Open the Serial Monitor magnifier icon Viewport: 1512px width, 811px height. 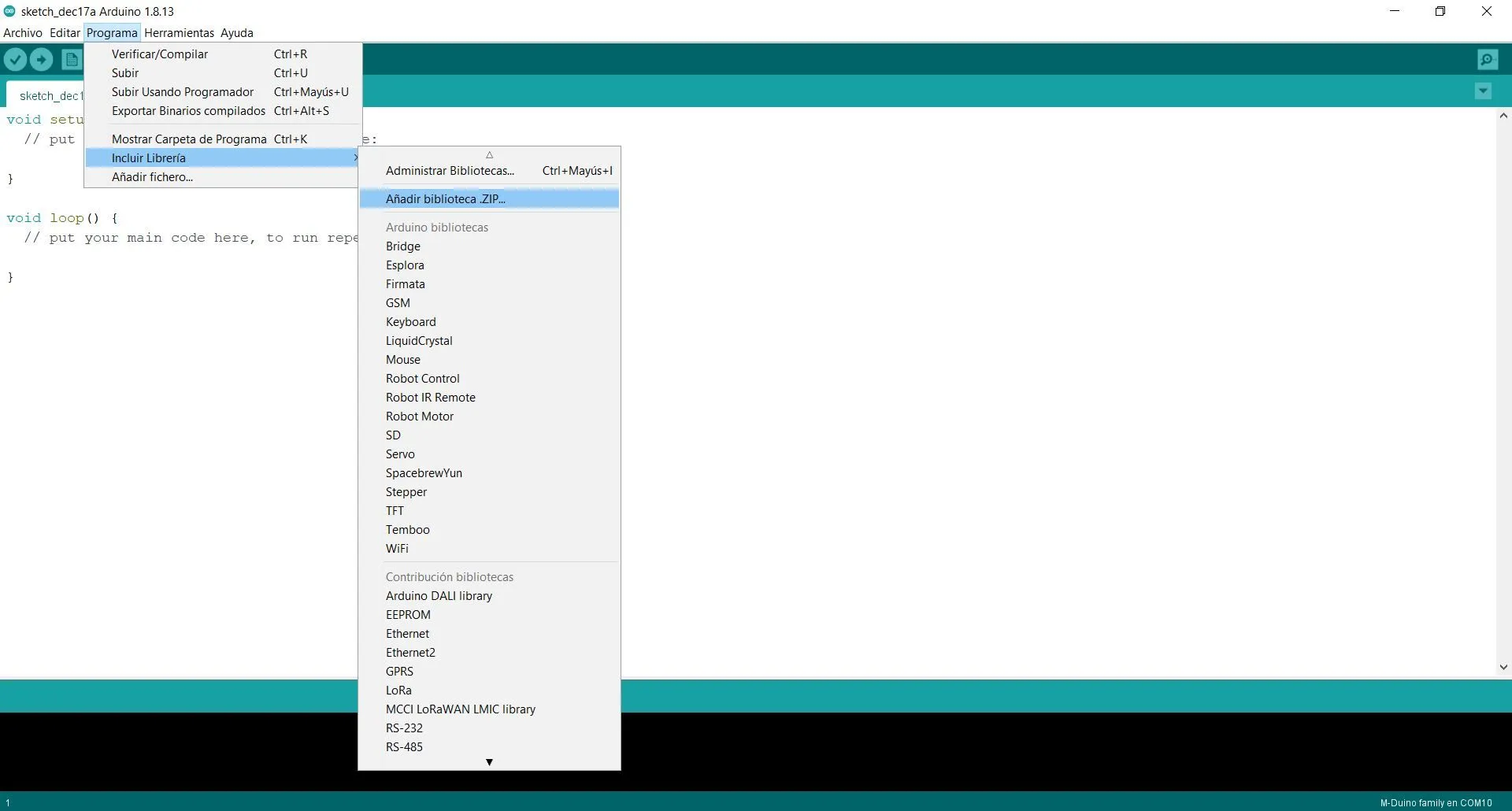tap(1488, 59)
